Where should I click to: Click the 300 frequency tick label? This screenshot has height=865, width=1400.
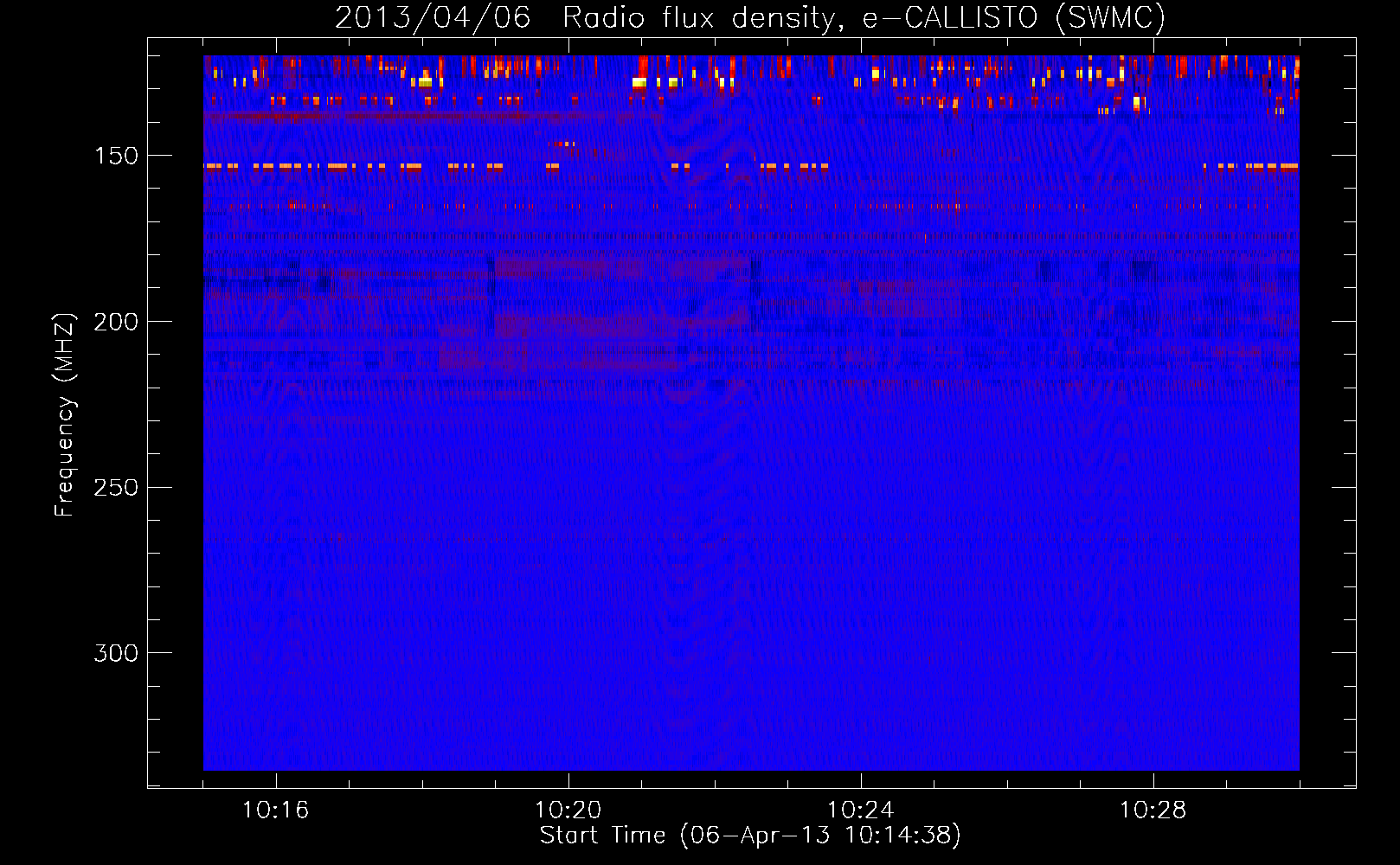[116, 653]
